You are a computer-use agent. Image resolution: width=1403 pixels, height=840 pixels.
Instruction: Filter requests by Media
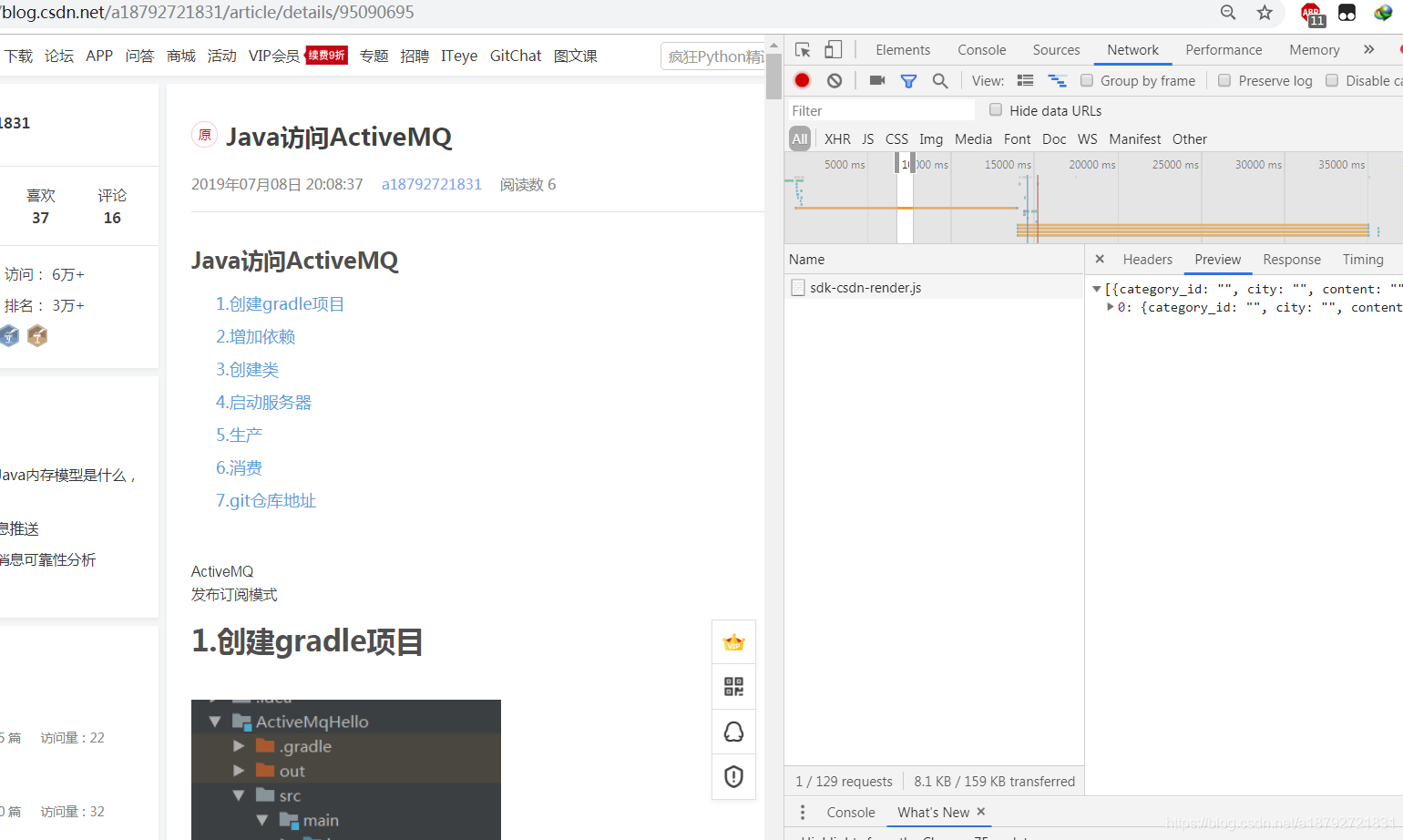(973, 139)
